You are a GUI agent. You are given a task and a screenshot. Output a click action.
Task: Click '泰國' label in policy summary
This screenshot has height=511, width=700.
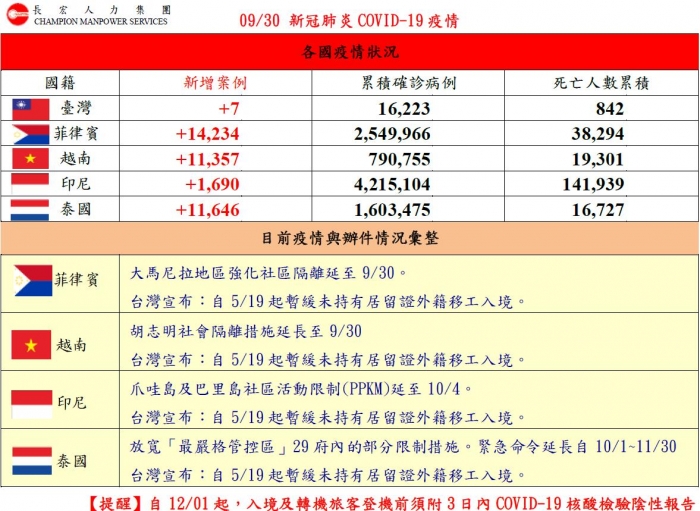click(72, 461)
